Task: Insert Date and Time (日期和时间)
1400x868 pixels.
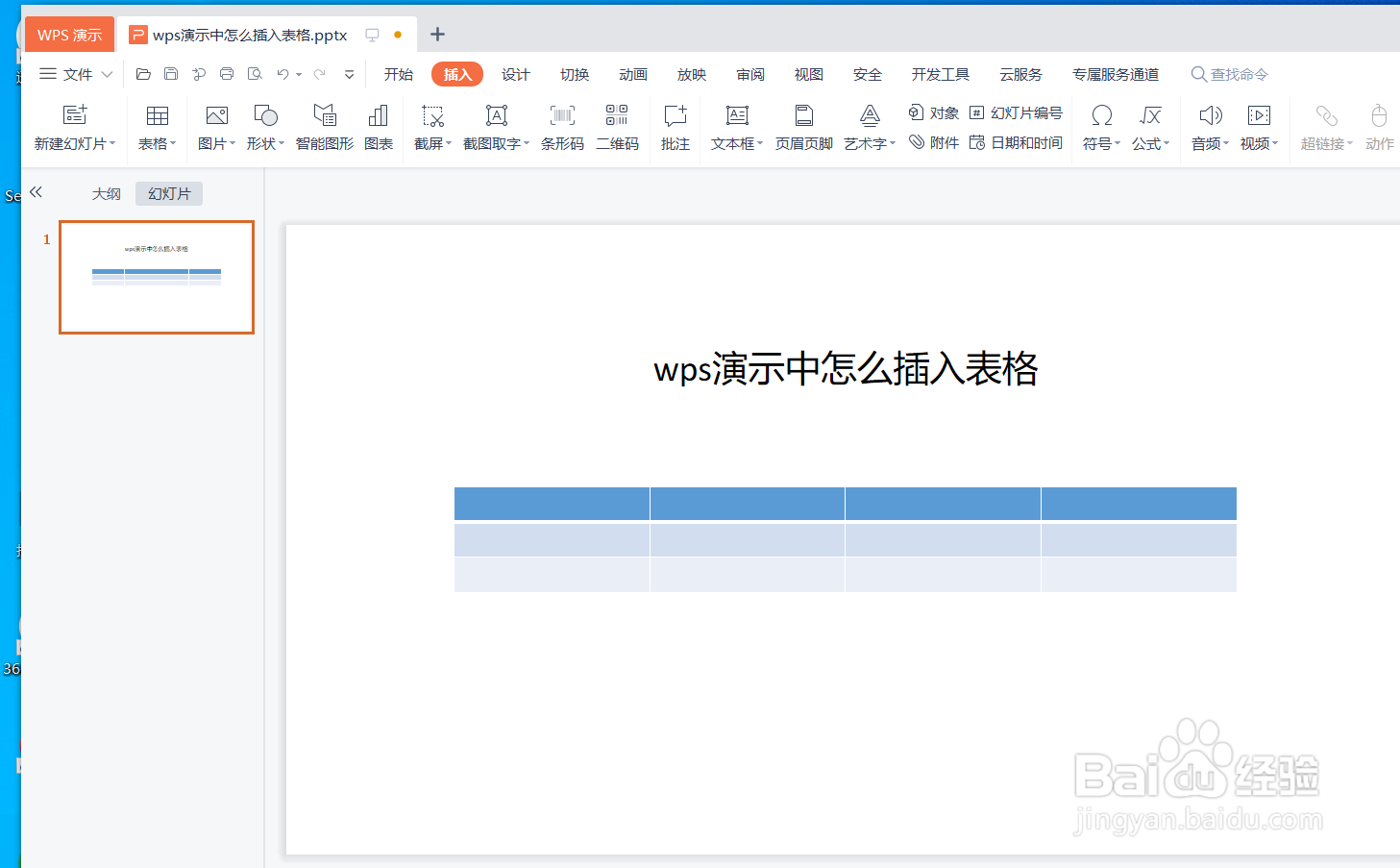Action: pos(1016,142)
